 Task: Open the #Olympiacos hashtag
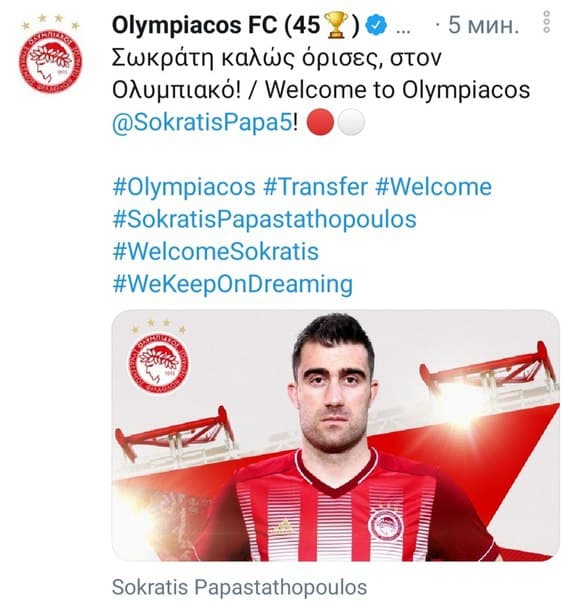click(x=184, y=187)
